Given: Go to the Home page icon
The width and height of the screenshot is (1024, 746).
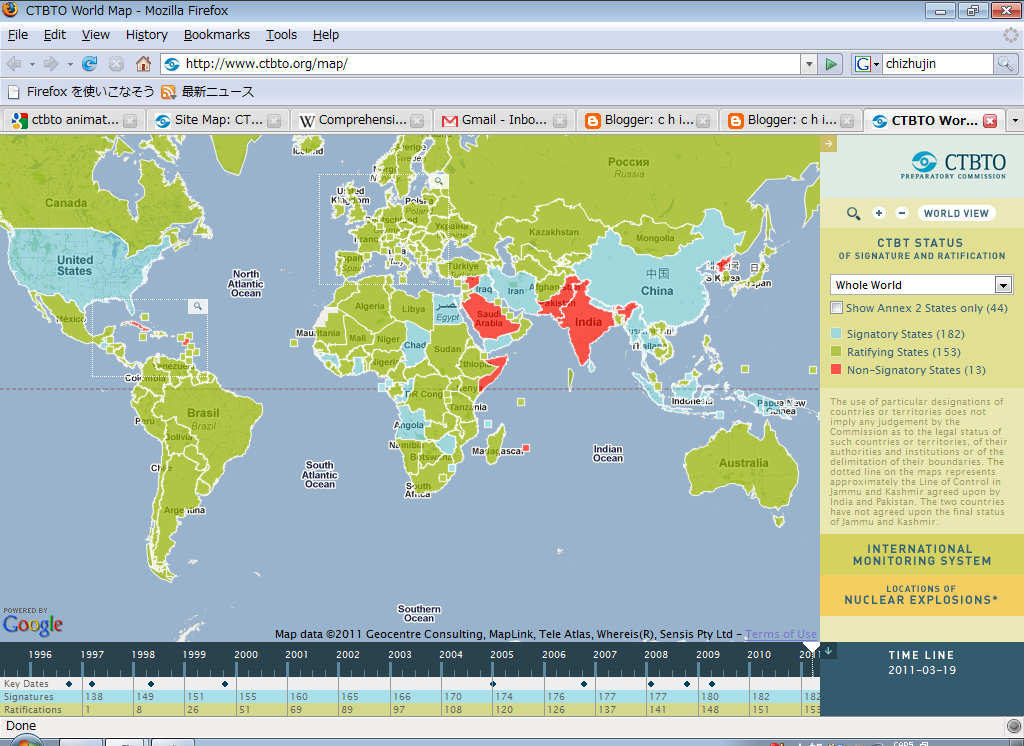Looking at the screenshot, I should click(143, 63).
